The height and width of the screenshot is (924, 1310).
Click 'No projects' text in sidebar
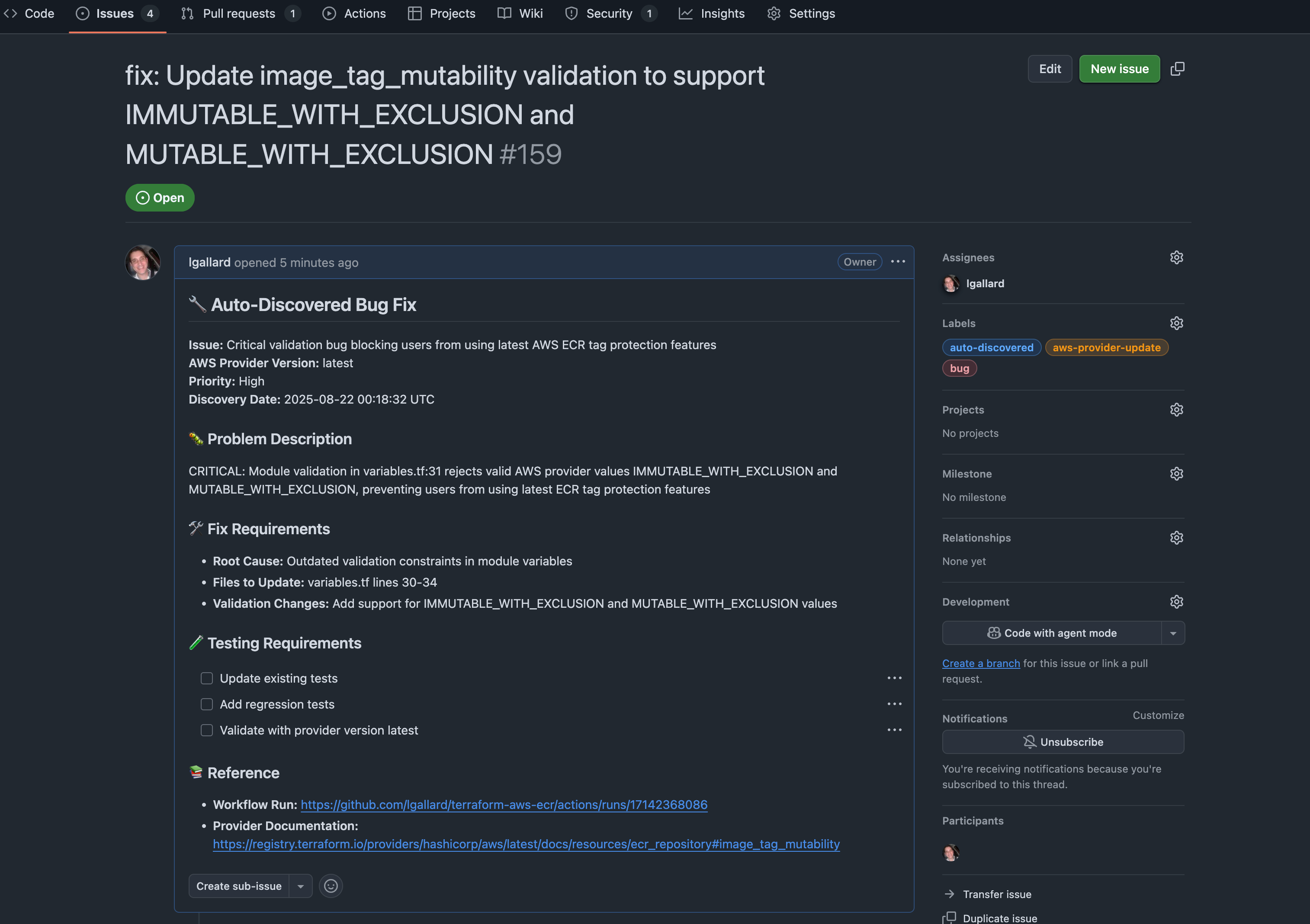(970, 433)
